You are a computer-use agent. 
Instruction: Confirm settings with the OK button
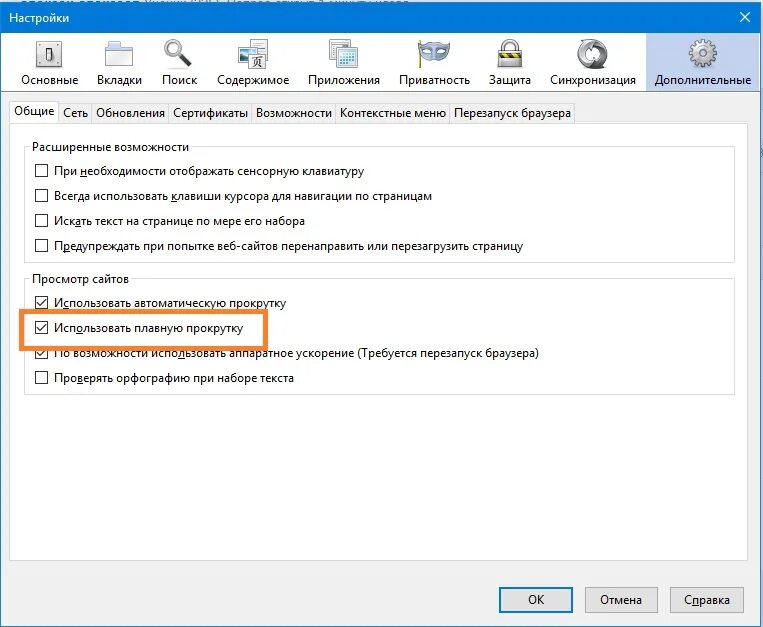click(x=536, y=600)
